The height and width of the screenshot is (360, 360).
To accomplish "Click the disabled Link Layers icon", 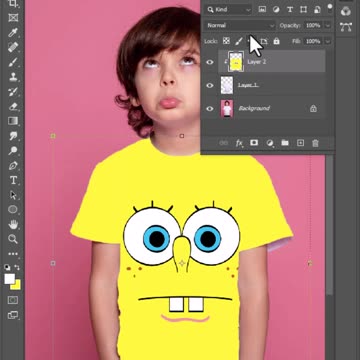I will 223,143.
